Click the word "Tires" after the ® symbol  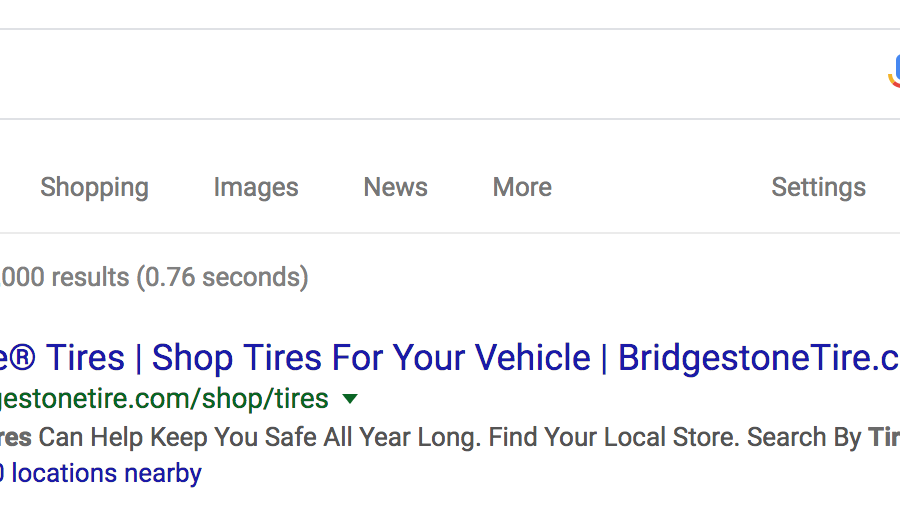click(x=86, y=358)
